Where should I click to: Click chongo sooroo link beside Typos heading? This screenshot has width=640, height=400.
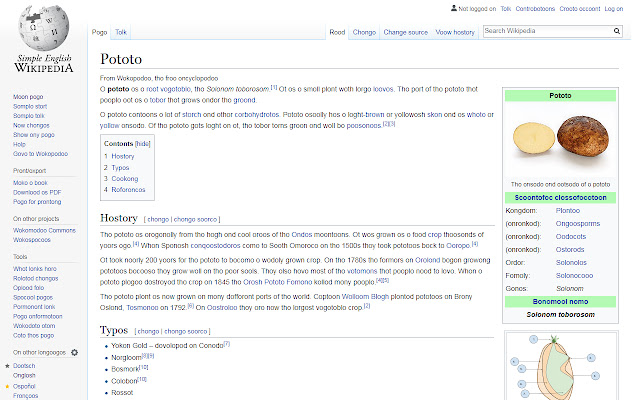(186, 331)
